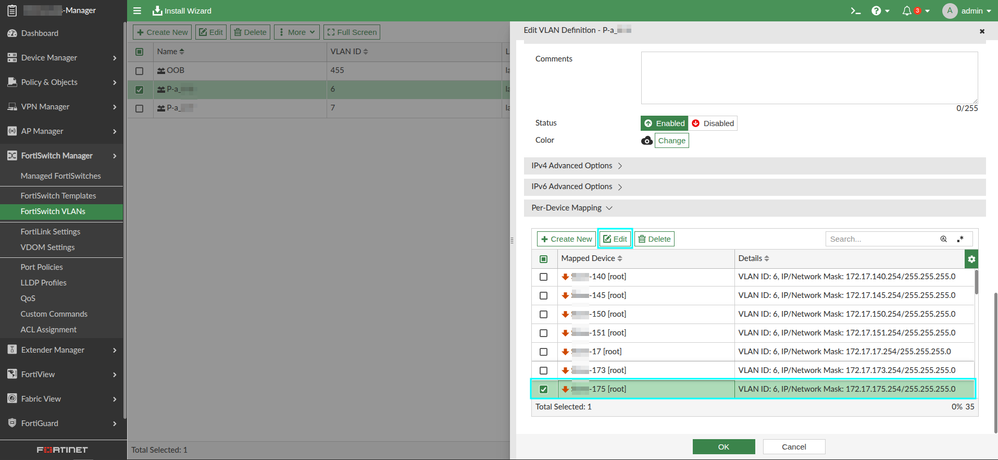Toggle the sidebar hamburger menu icon
This screenshot has height=460, width=998.
[x=137, y=11]
